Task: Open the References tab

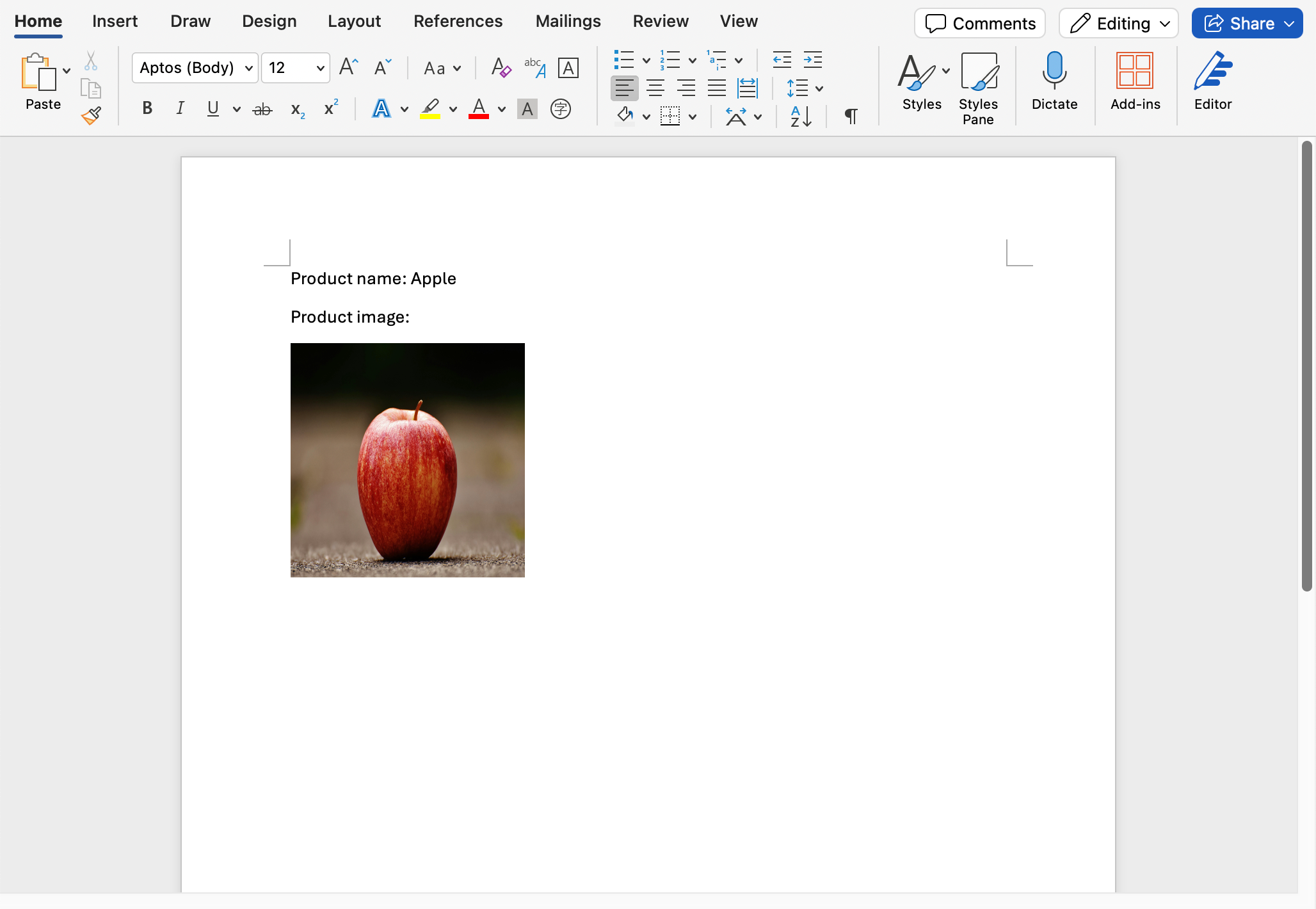Action: click(458, 21)
